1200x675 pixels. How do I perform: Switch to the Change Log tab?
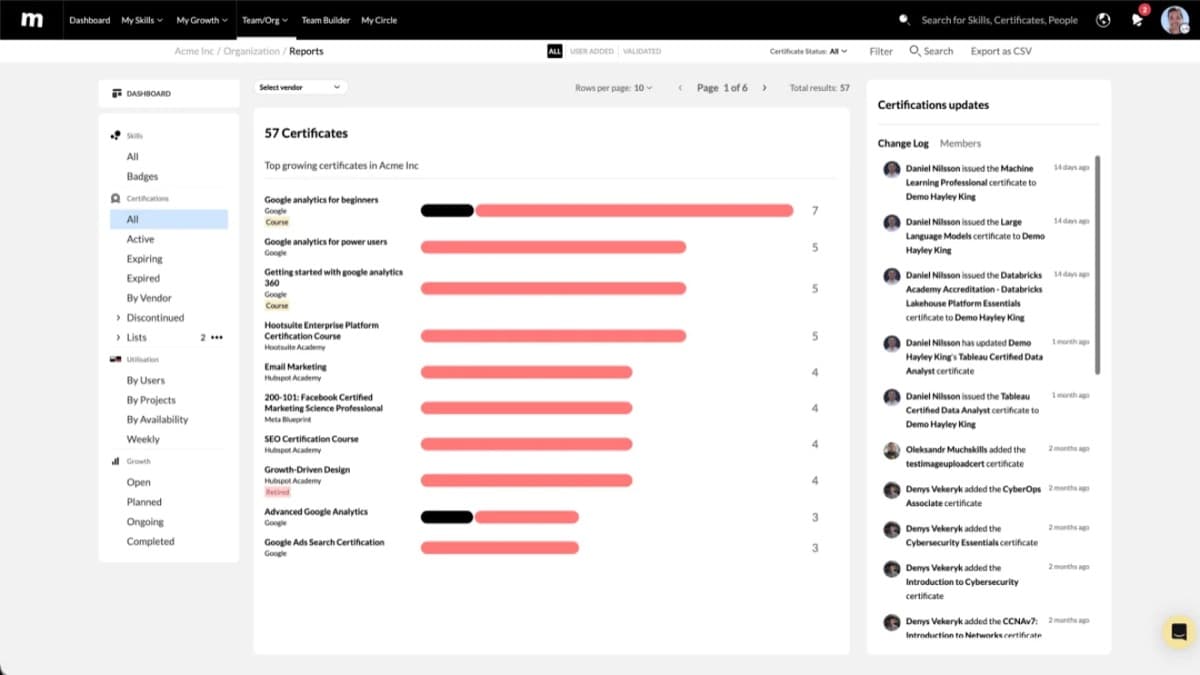(903, 143)
